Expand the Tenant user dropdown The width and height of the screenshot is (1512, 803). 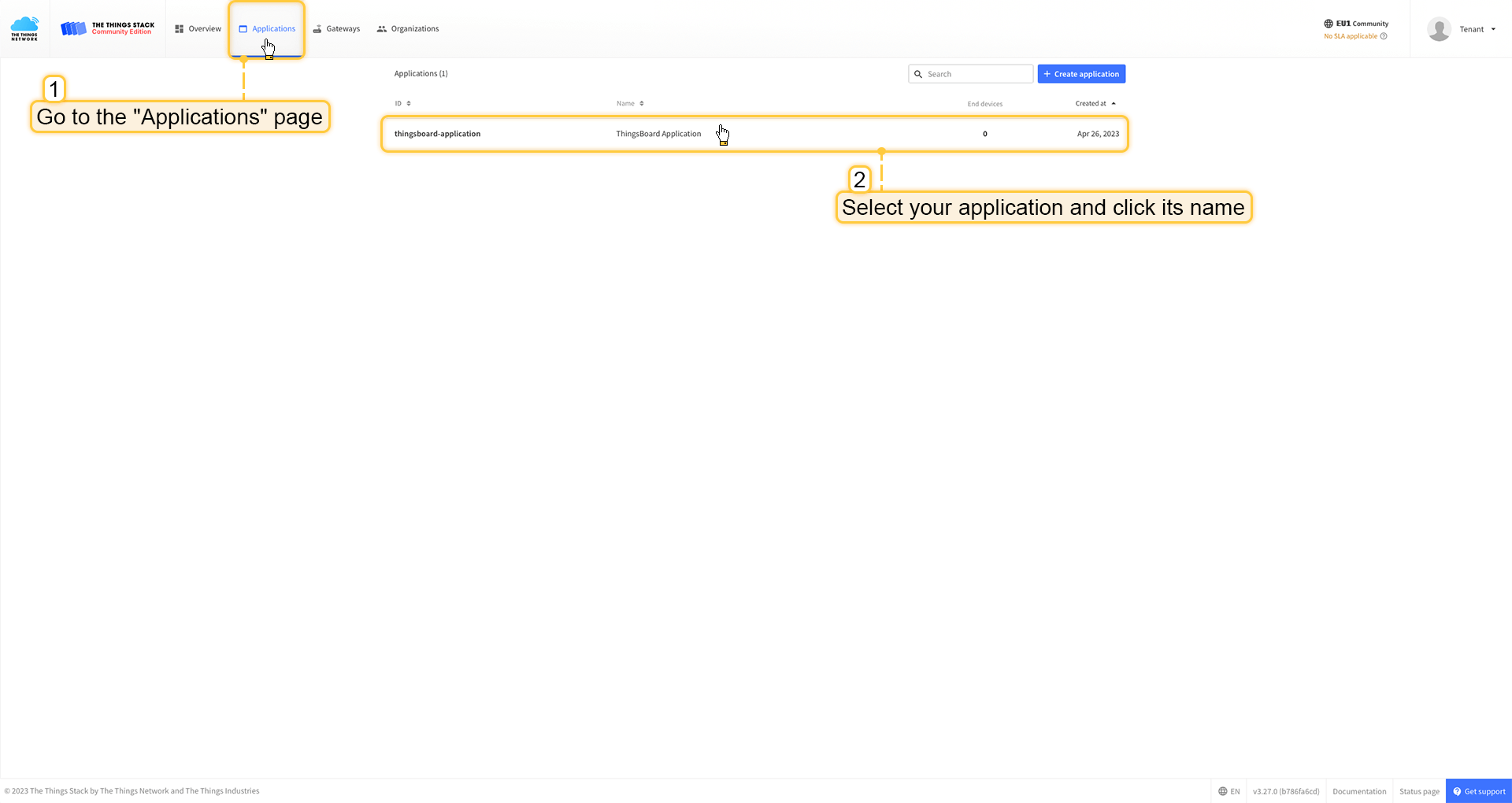tap(1477, 29)
